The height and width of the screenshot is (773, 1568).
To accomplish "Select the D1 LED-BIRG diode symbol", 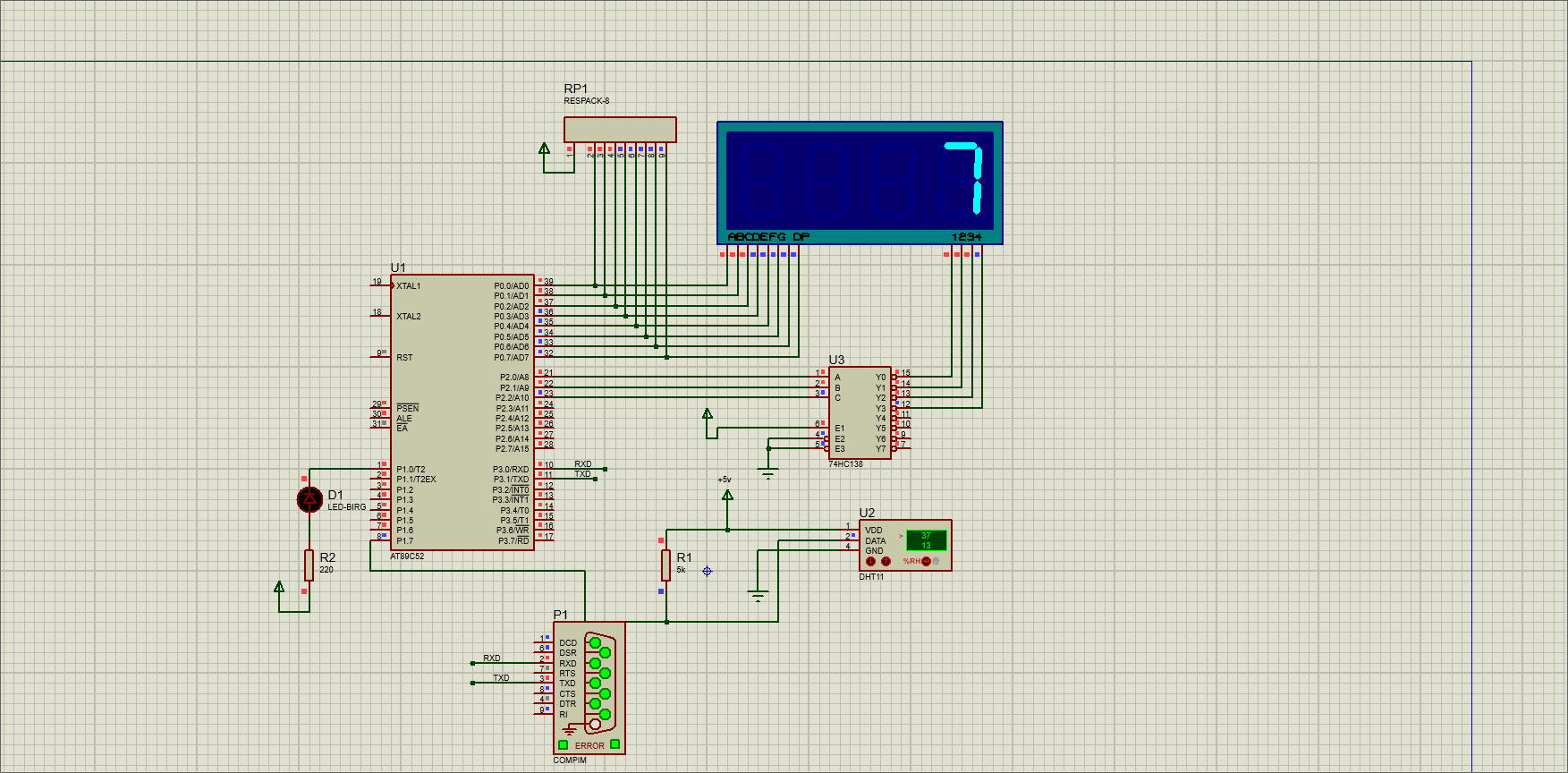I will (309, 499).
